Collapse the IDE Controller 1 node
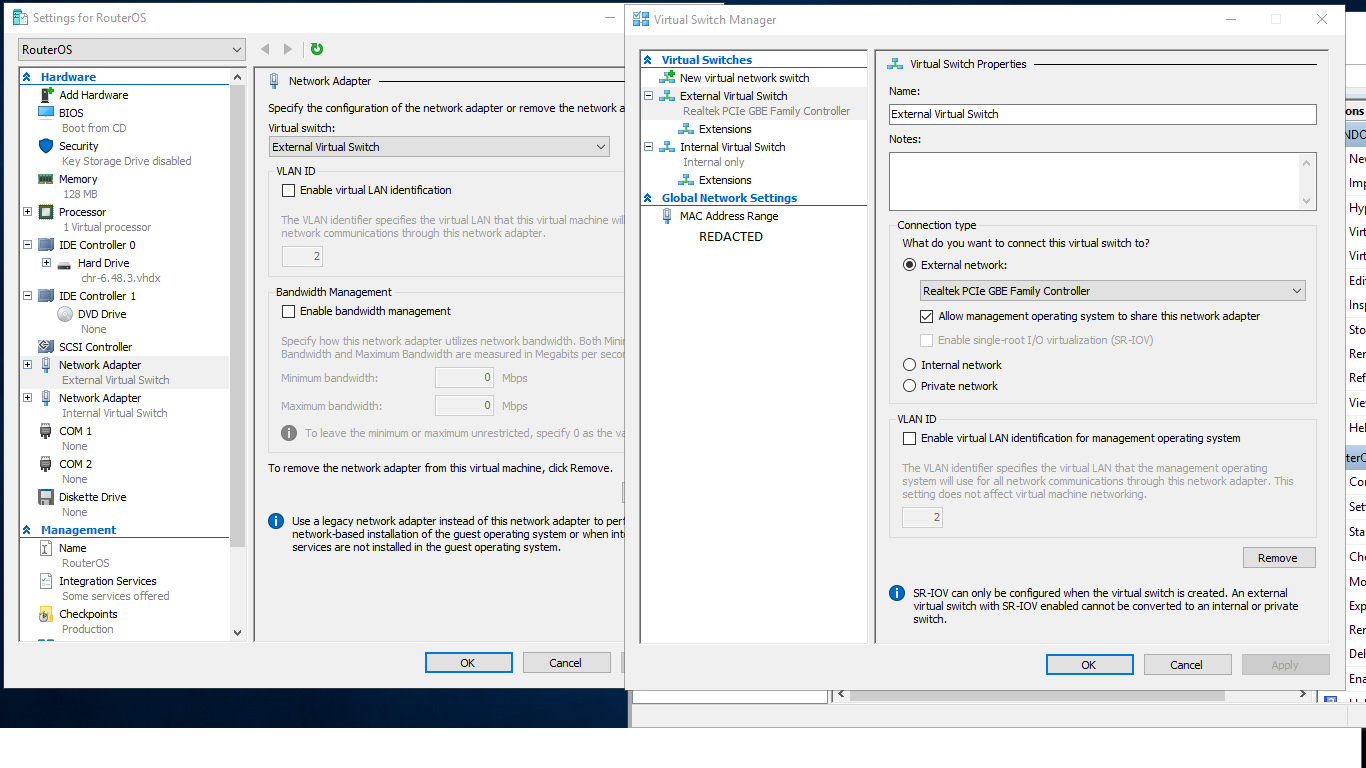Viewport: 1366px width, 768px height. coord(27,296)
